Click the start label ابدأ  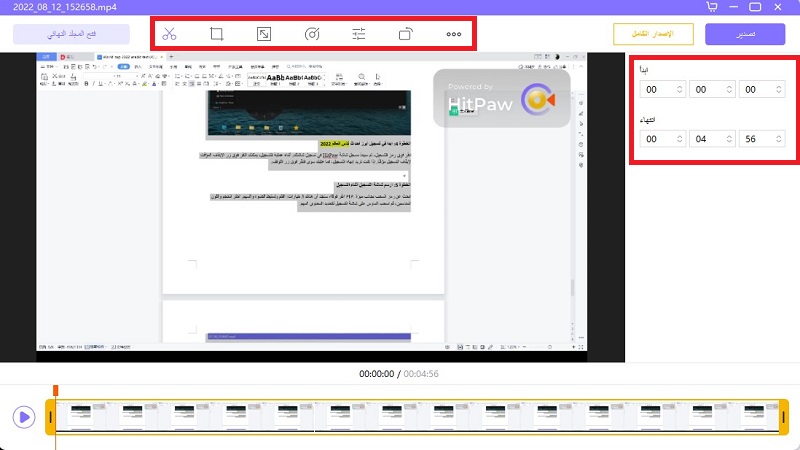tap(644, 69)
